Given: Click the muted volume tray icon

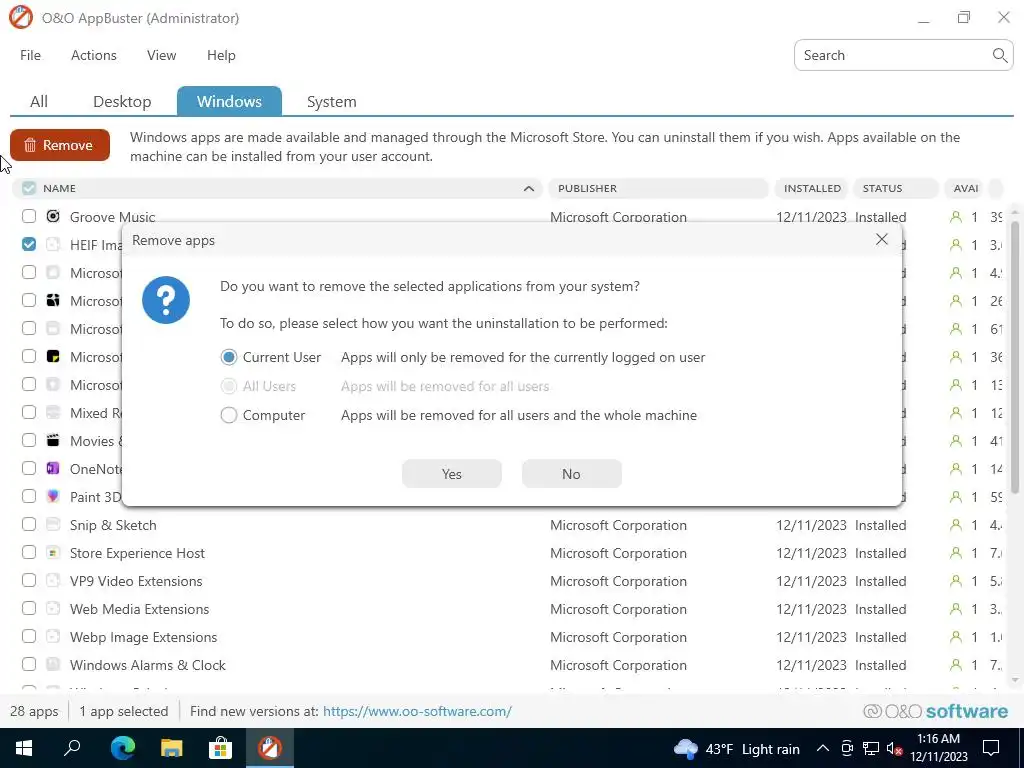Looking at the screenshot, I should (895, 749).
